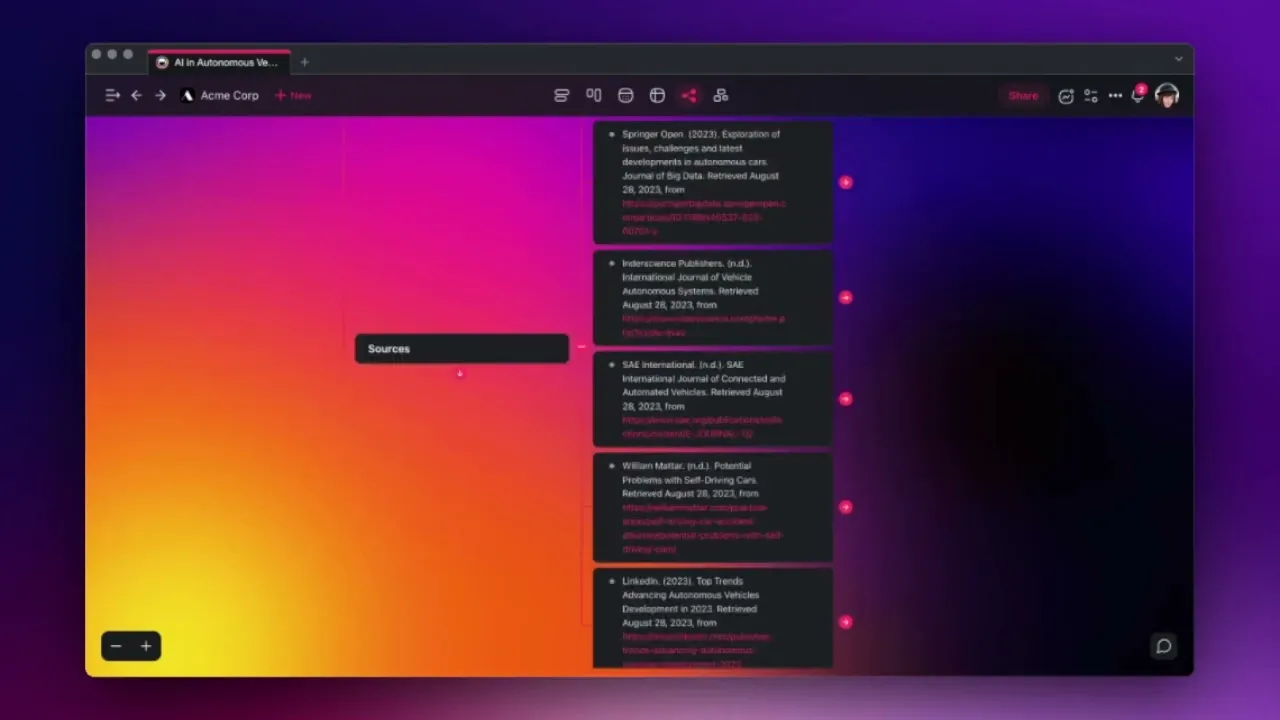Image resolution: width=1280 pixels, height=720 pixels.
Task: Select the 'LinkedIn. (2023). Top Trends' text
Action: point(683,581)
